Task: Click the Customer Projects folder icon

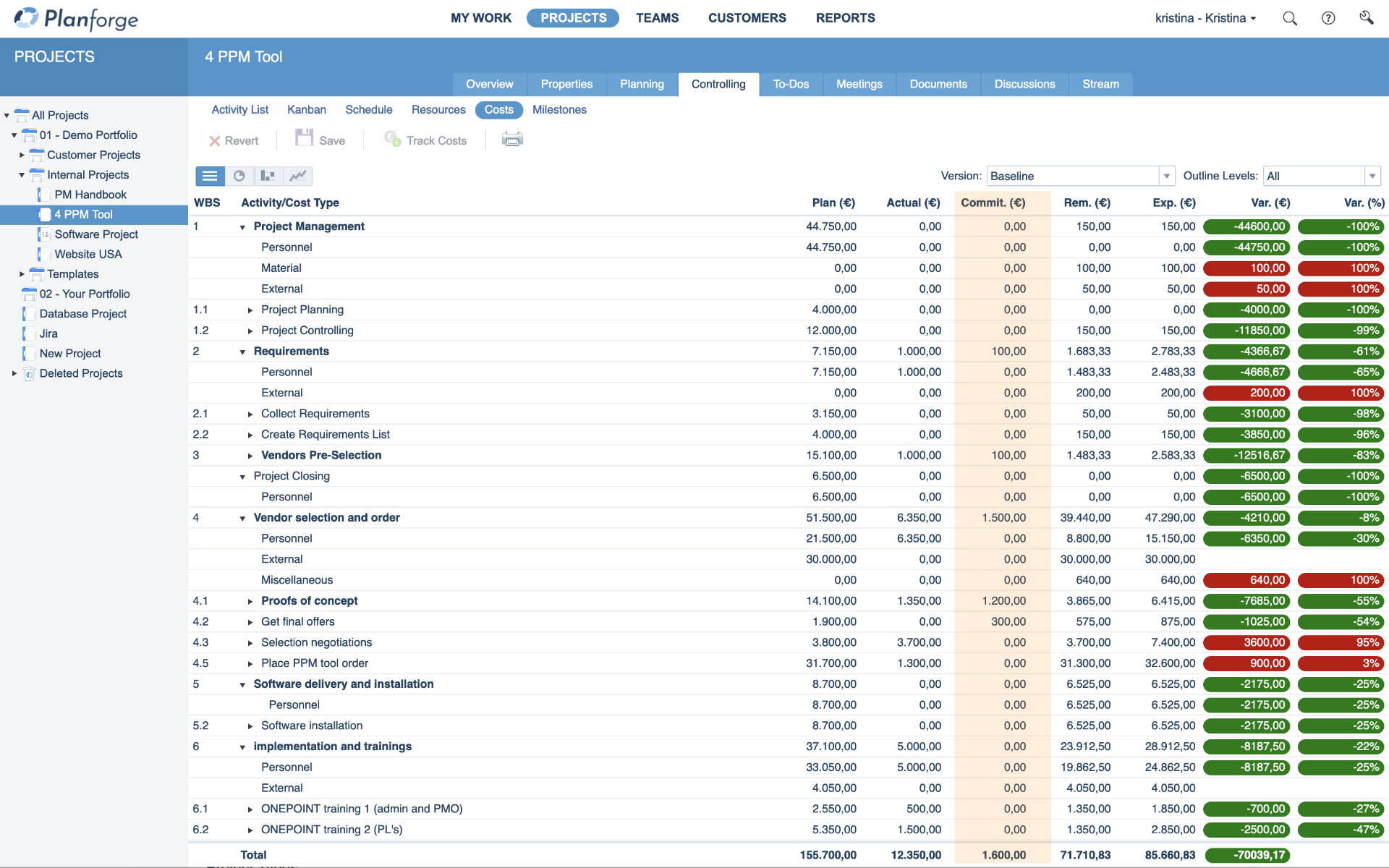Action: point(37,155)
